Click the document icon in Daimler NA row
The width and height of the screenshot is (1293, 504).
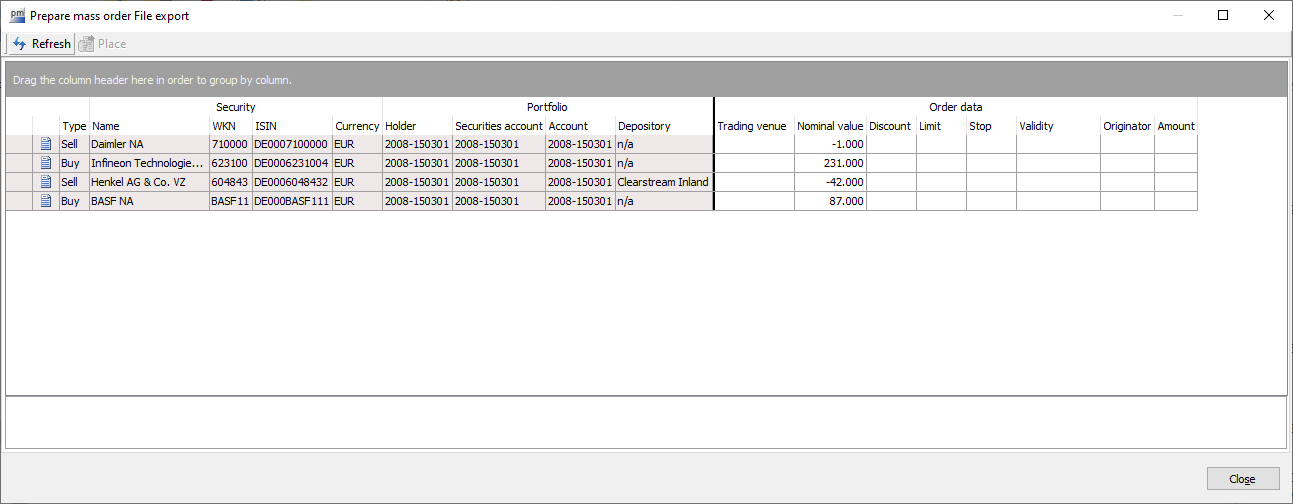46,144
